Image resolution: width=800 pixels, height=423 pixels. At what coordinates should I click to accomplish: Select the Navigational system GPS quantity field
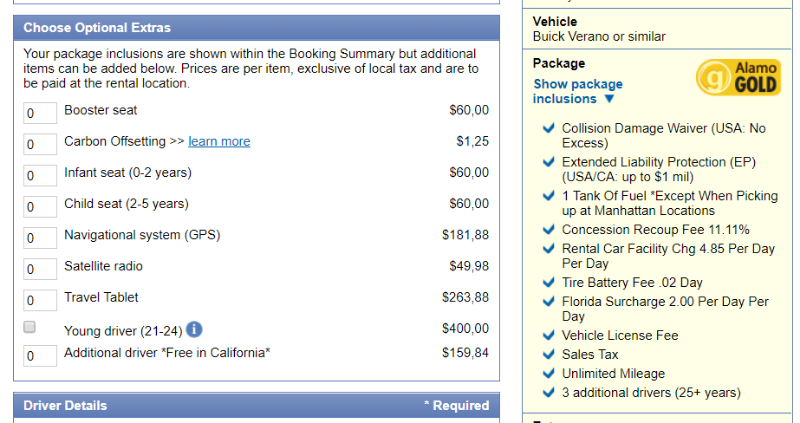(40, 238)
